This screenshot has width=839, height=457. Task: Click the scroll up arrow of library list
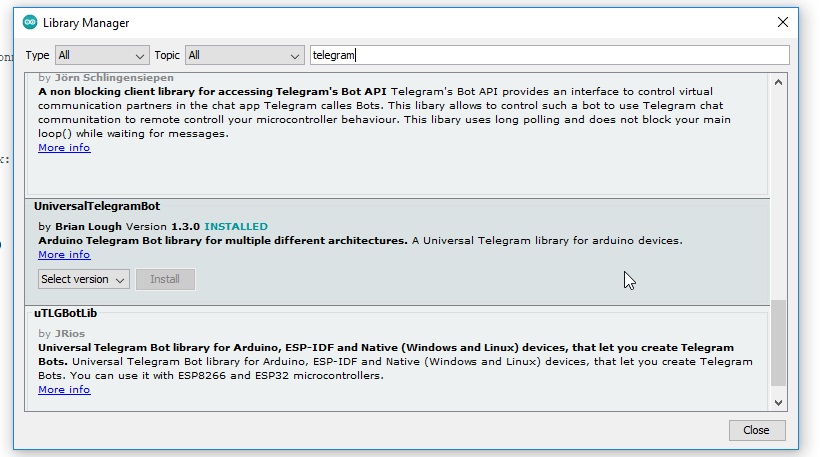(x=779, y=82)
